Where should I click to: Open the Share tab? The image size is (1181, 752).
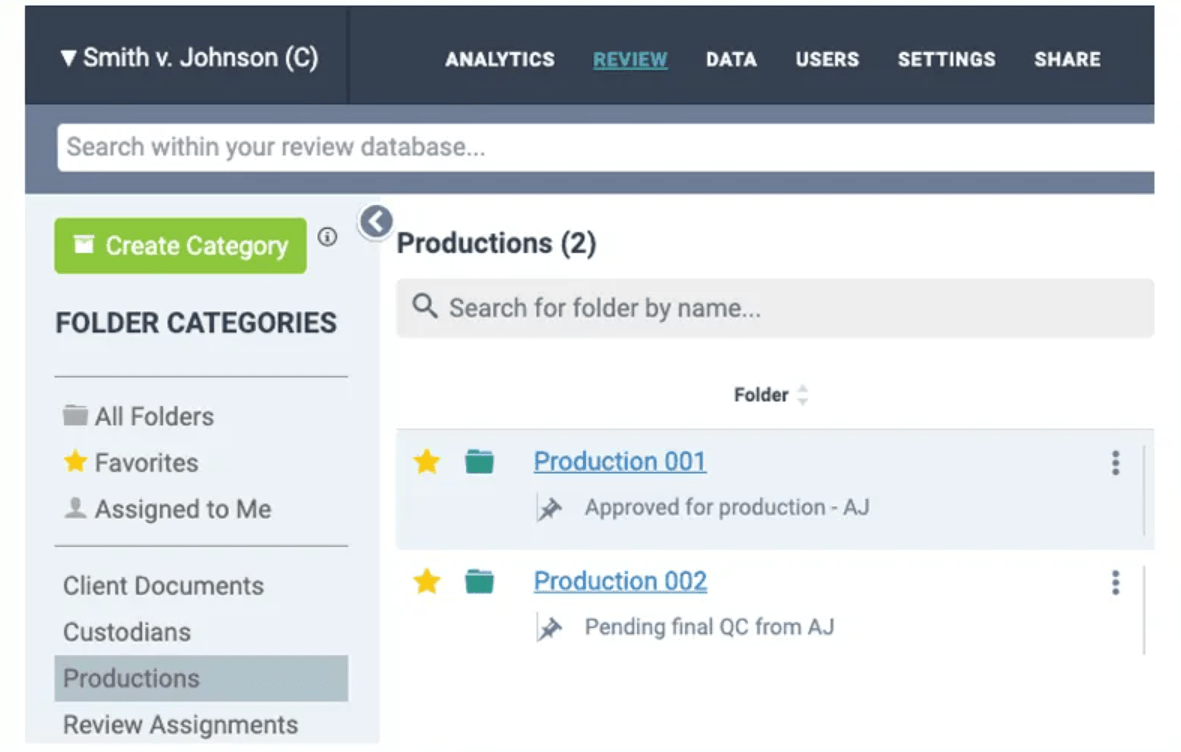pos(1067,59)
